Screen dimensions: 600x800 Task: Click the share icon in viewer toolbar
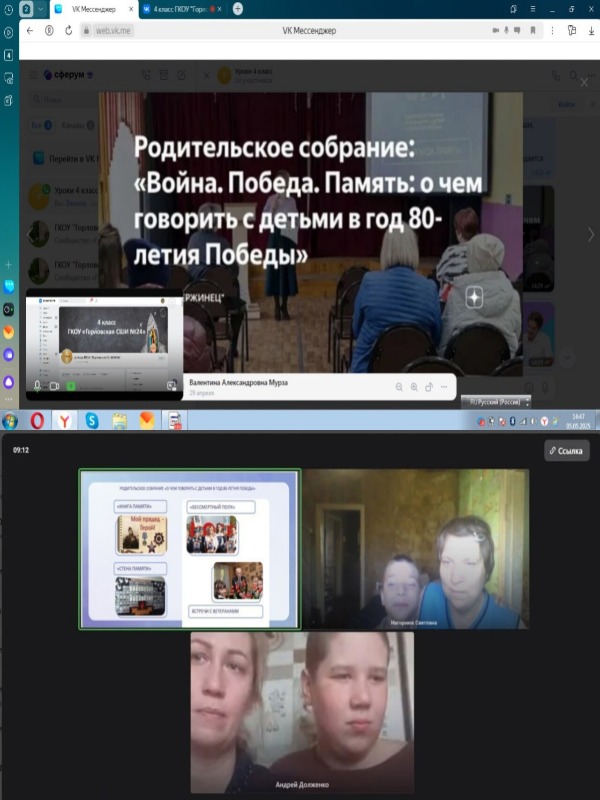pyautogui.click(x=429, y=387)
